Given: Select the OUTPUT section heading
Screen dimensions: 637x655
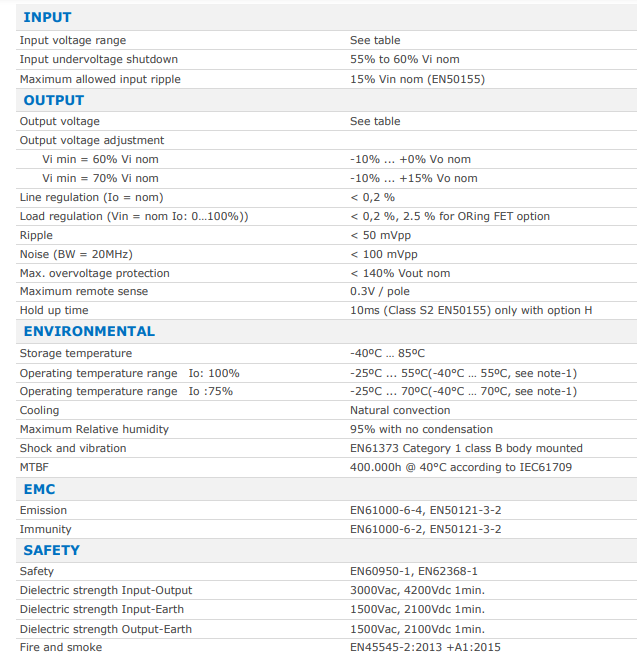Looking at the screenshot, I should coord(53,100).
